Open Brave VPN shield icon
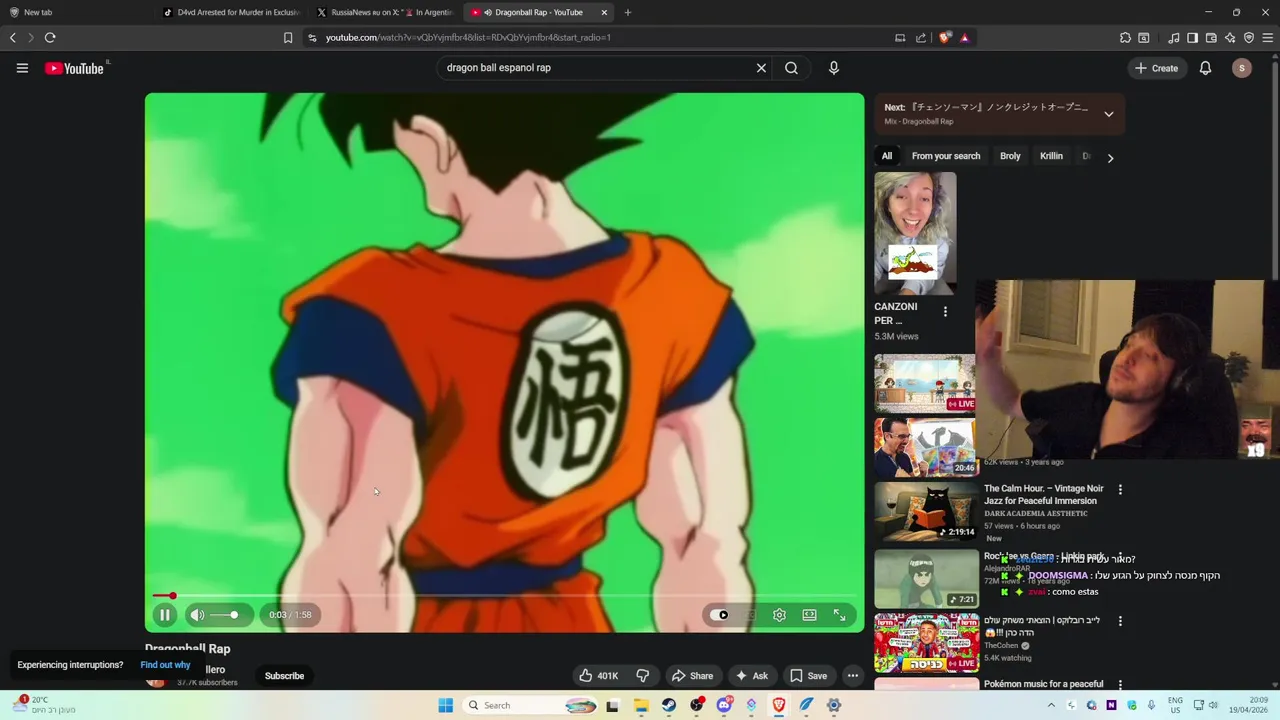The width and height of the screenshot is (1280, 720). click(x=1249, y=38)
